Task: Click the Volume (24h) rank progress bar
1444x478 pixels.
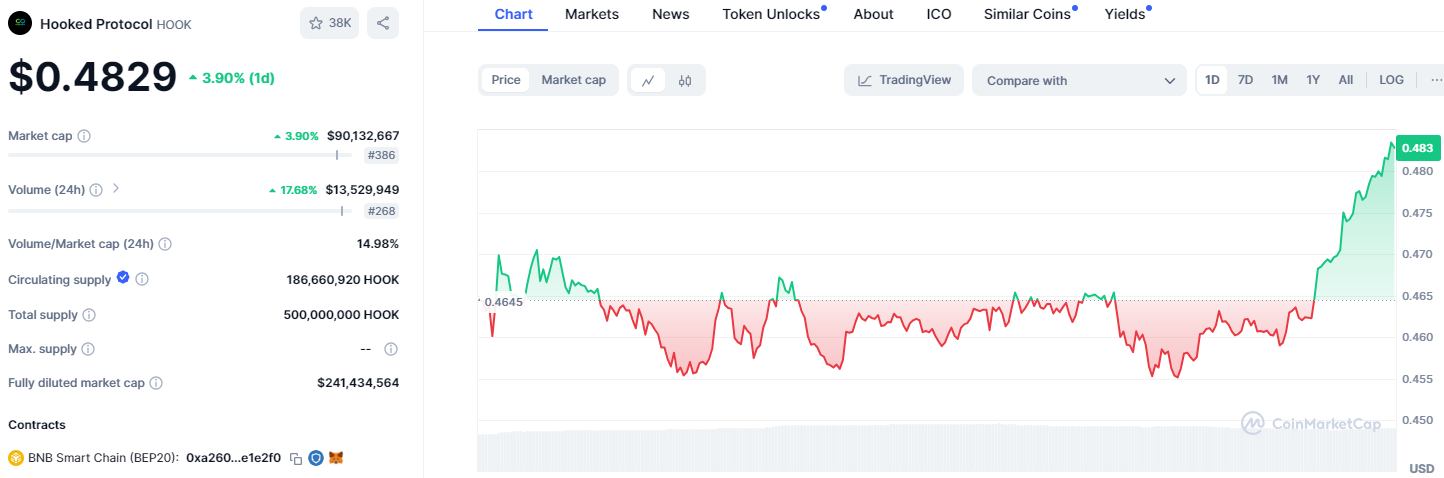Action: tap(181, 210)
